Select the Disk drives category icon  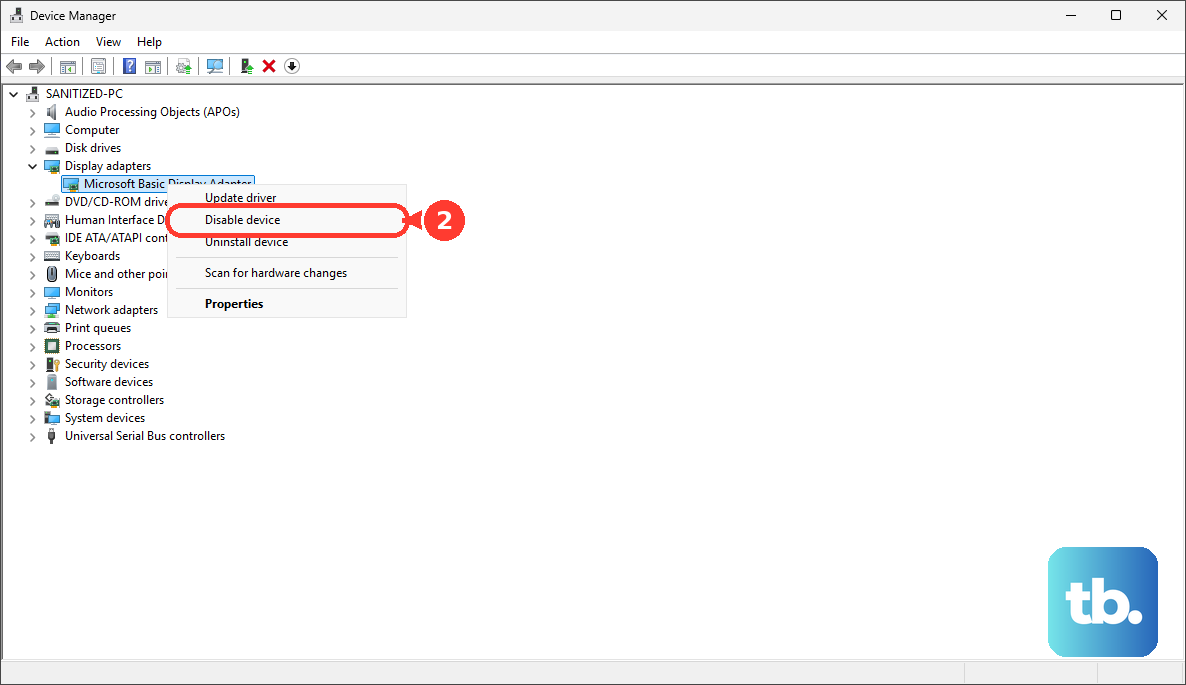point(51,148)
